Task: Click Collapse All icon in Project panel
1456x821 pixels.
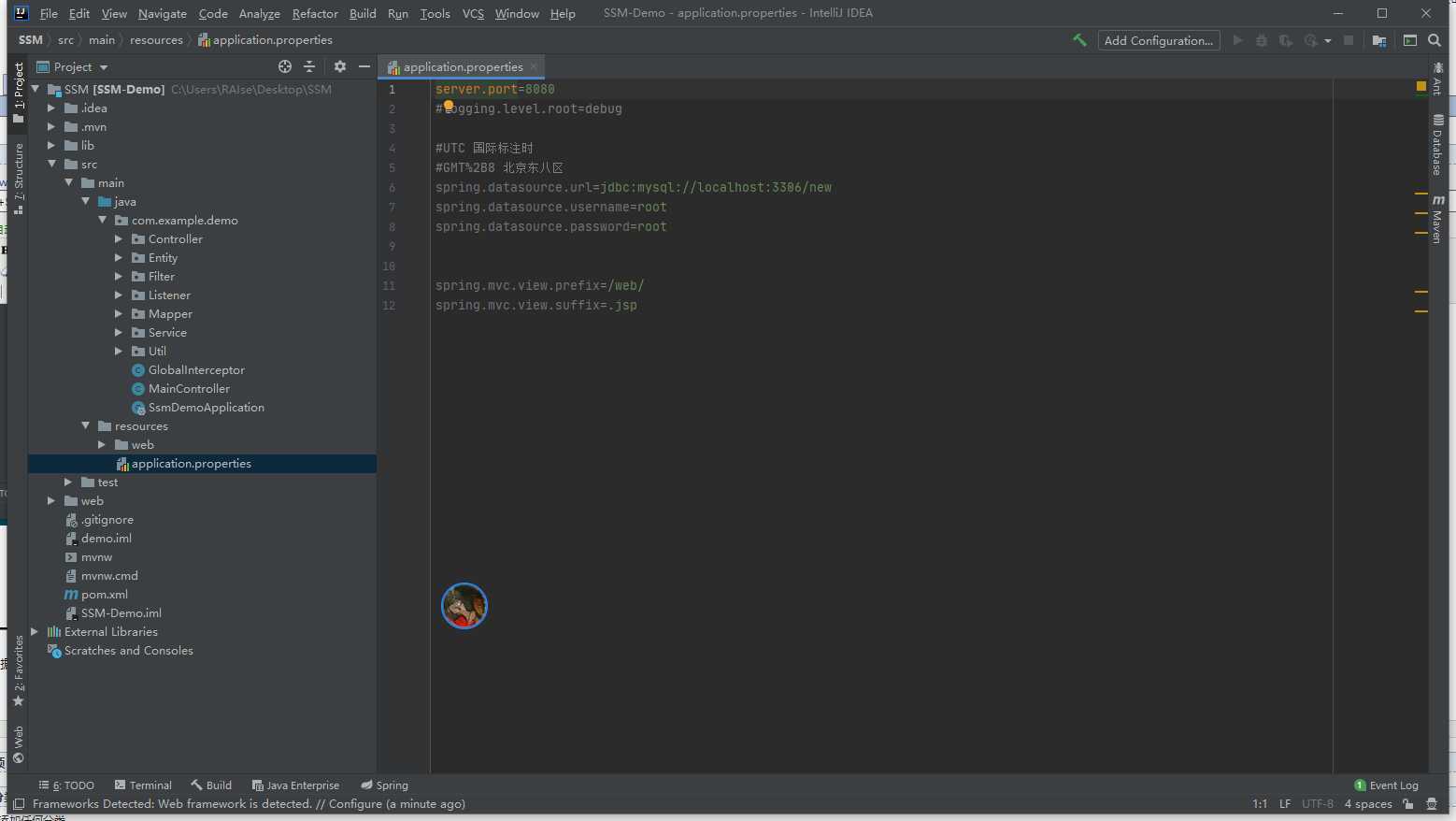Action: (x=309, y=66)
